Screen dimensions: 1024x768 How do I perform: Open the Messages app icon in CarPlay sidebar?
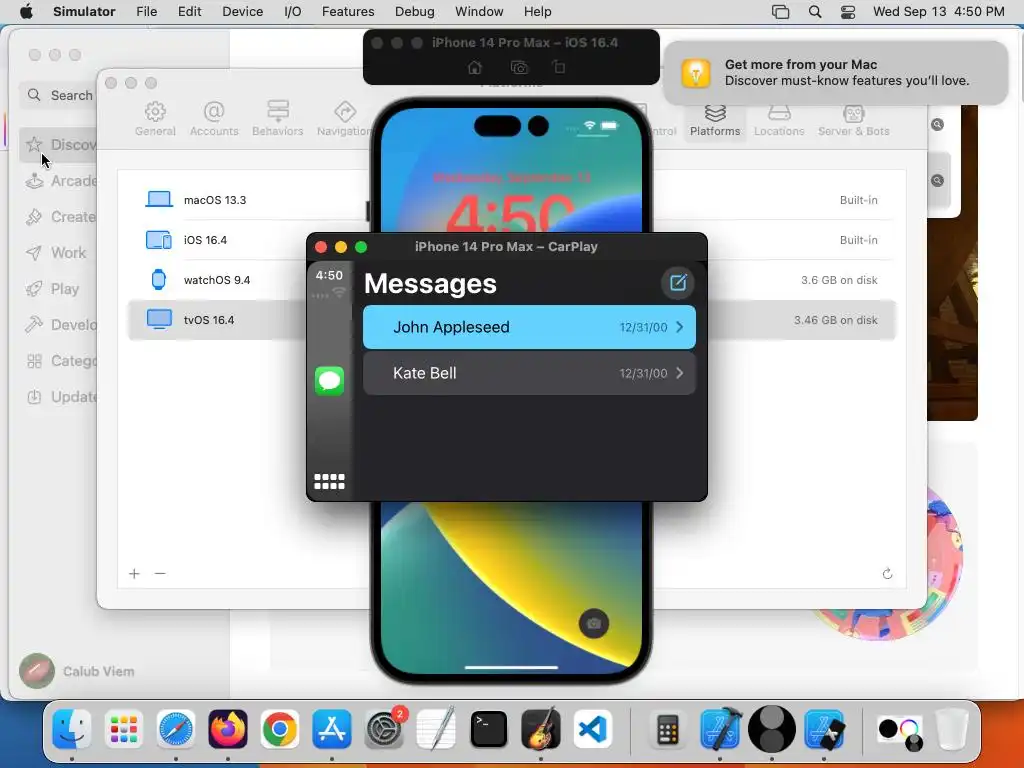329,381
